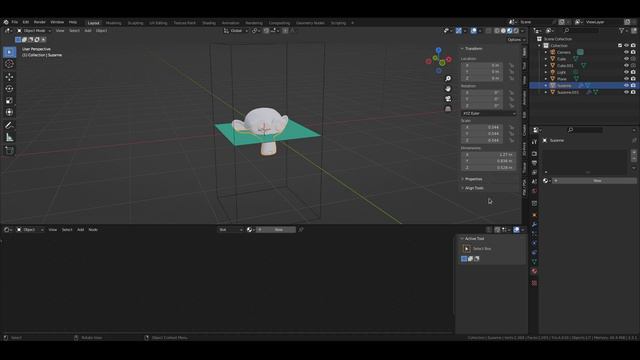Toggle the Collection exclude checkbox

(620, 45)
